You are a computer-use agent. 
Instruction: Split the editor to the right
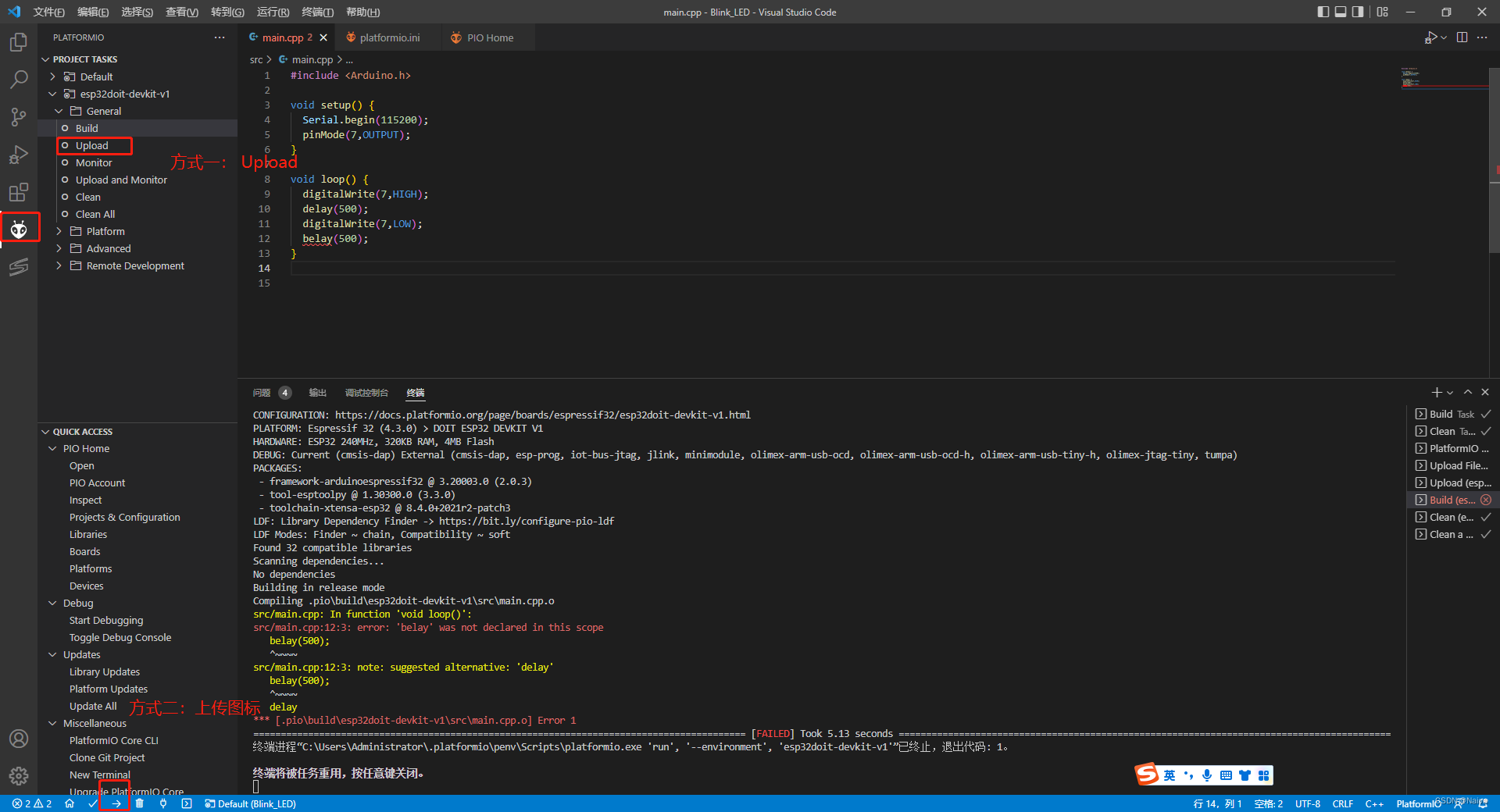point(1462,37)
